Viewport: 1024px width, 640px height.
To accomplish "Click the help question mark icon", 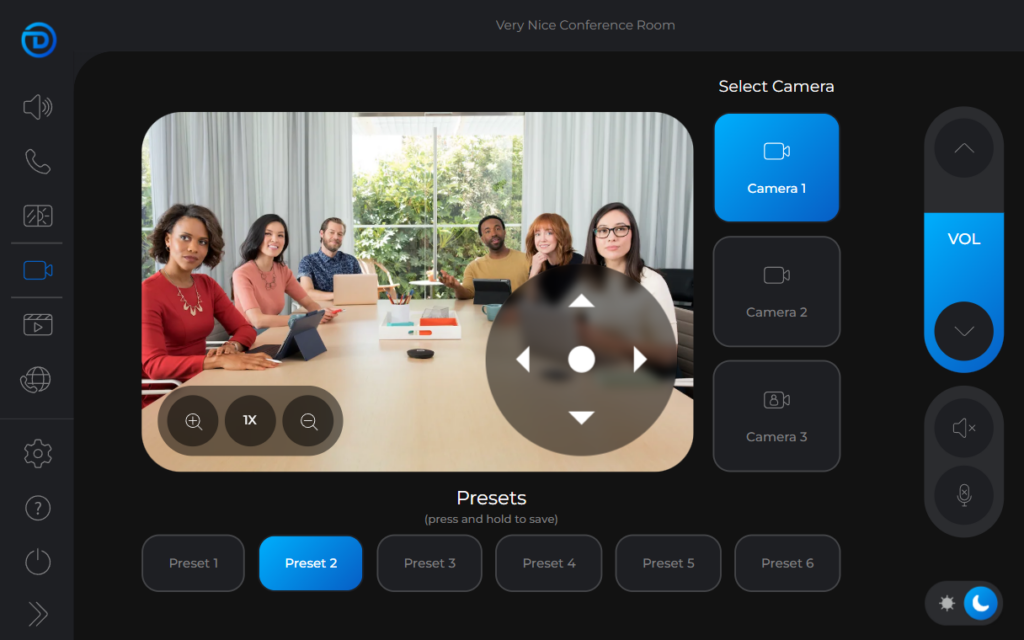I will click(x=37, y=508).
